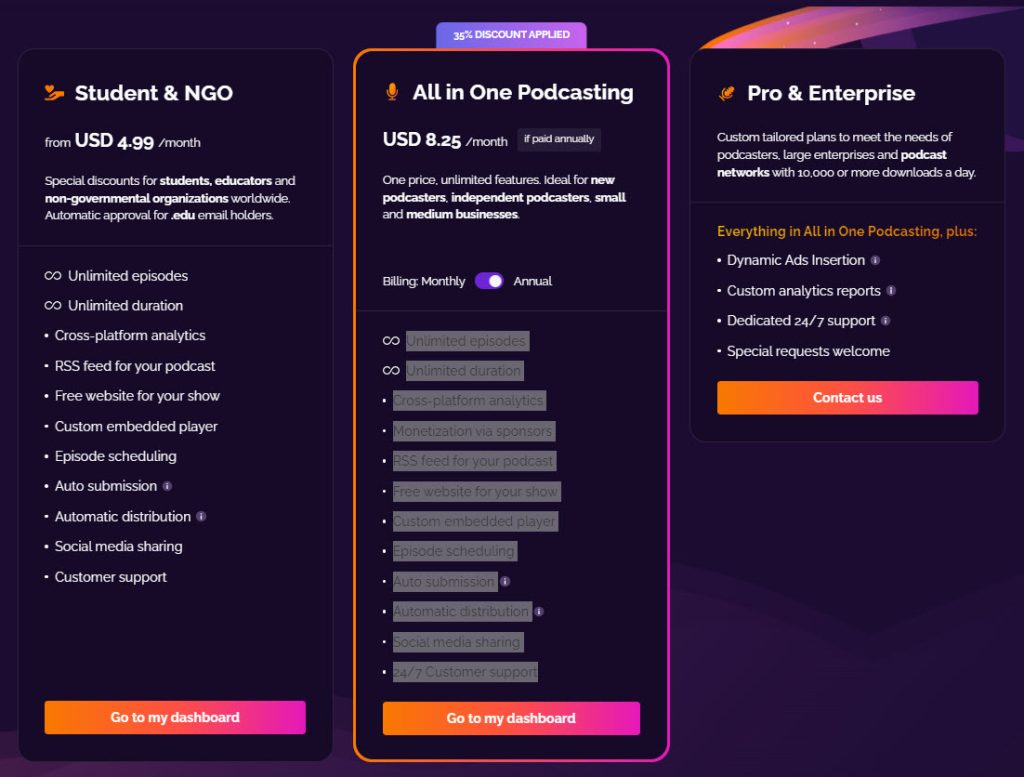Show info for Dynamic Ads Insertion
This screenshot has height=777, width=1024.
tap(875, 260)
